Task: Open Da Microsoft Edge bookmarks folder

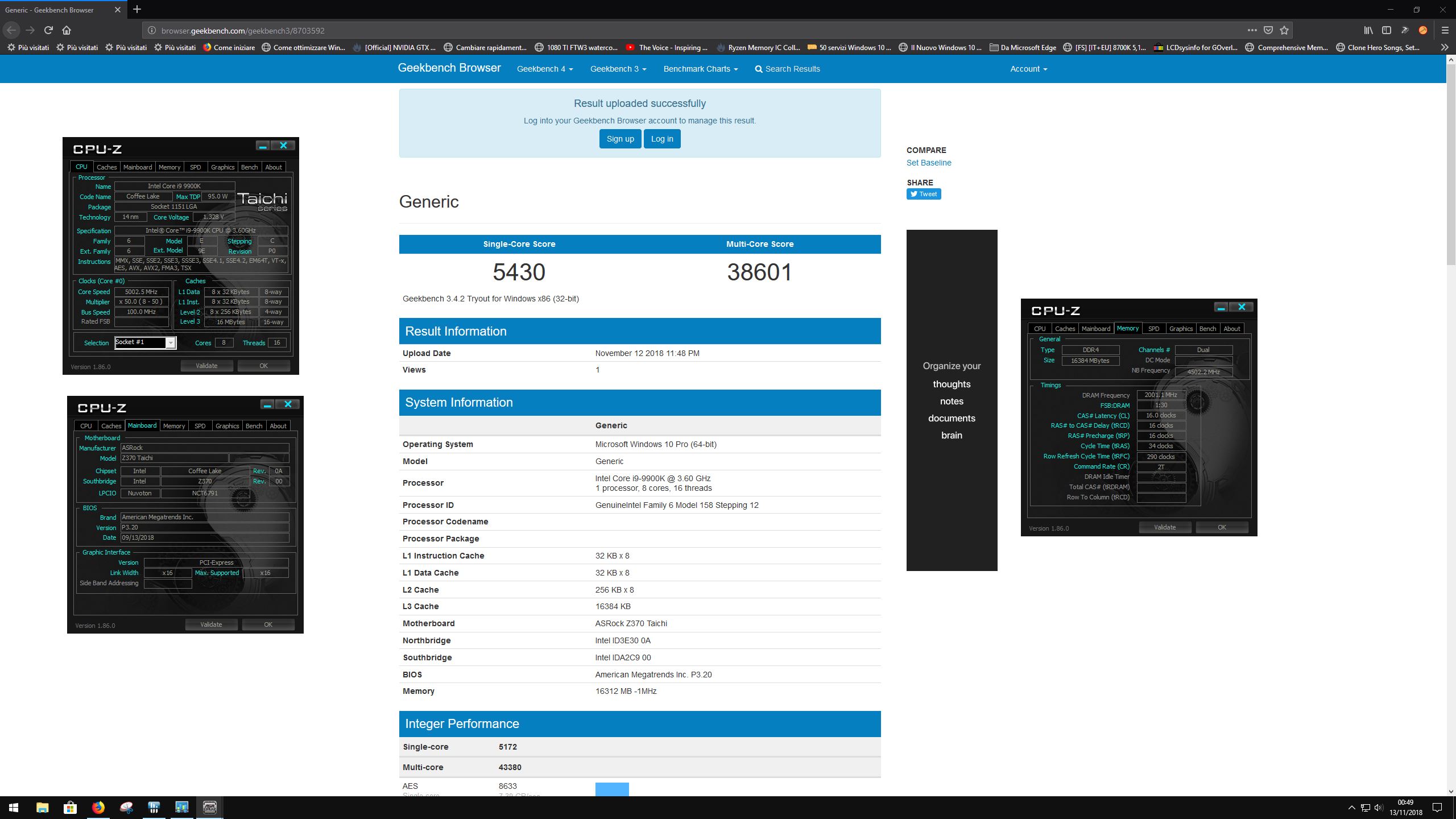Action: click(1023, 48)
